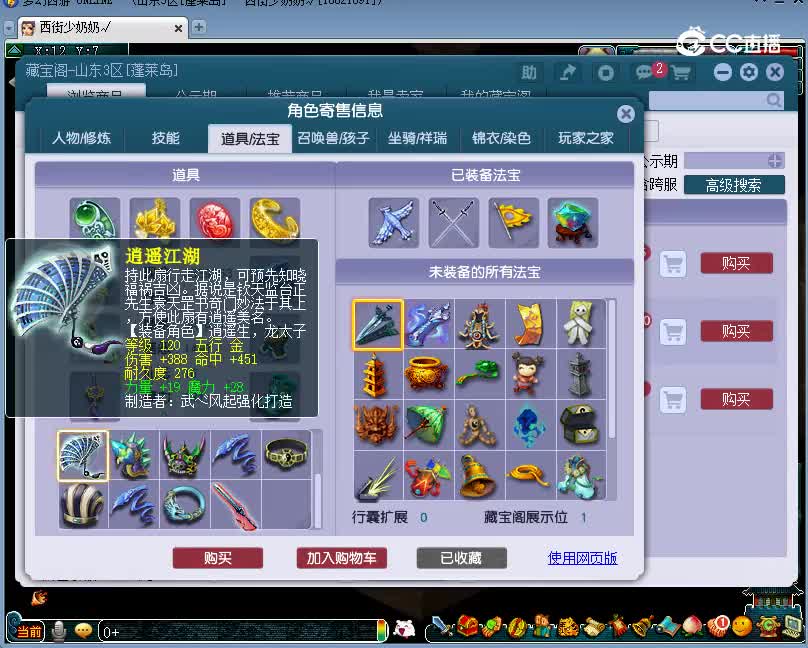Select the orange pagoda treasure icon

pyautogui.click(x=378, y=376)
